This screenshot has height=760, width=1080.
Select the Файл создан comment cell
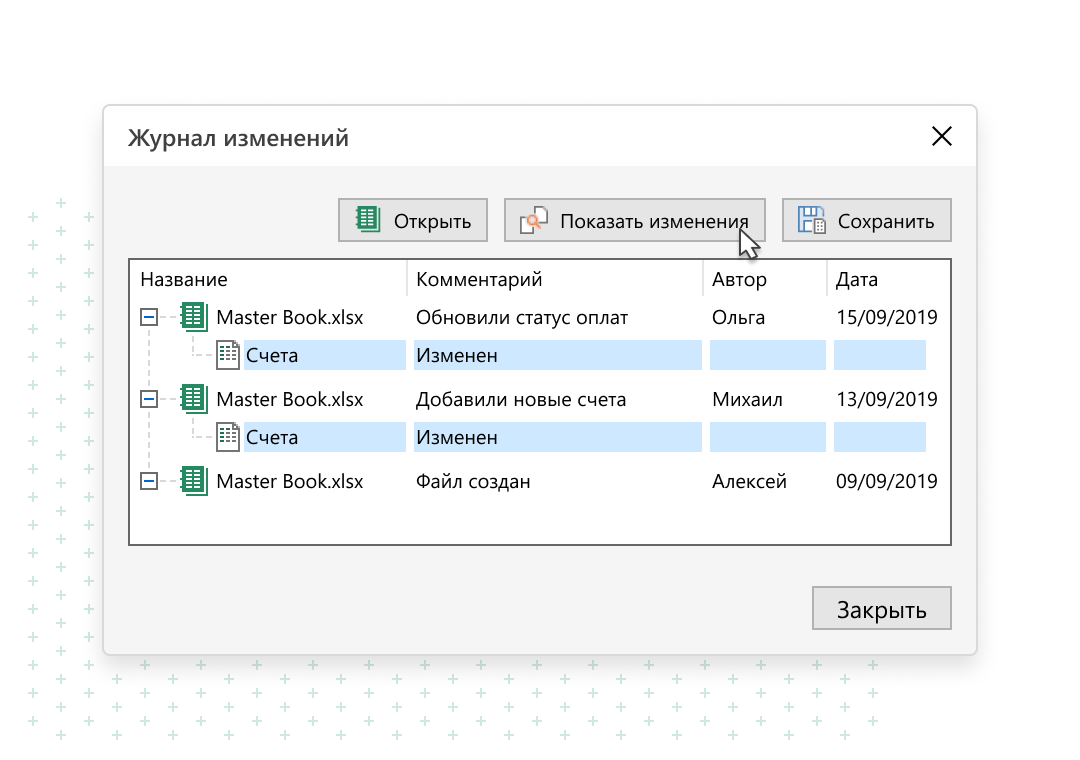(x=473, y=482)
